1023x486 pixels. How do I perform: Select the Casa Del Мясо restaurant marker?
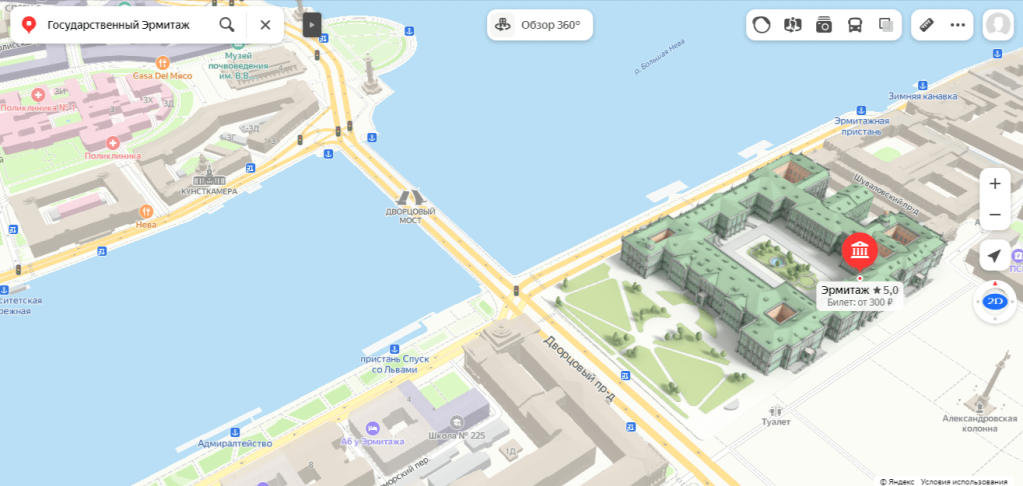tap(162, 63)
